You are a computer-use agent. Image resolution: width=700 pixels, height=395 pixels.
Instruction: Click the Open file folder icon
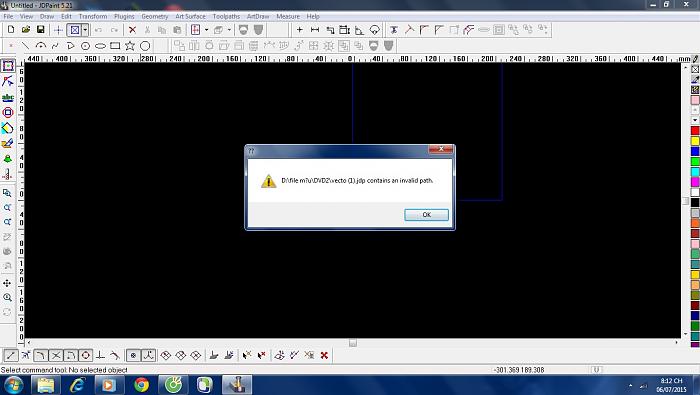pyautogui.click(x=25, y=30)
